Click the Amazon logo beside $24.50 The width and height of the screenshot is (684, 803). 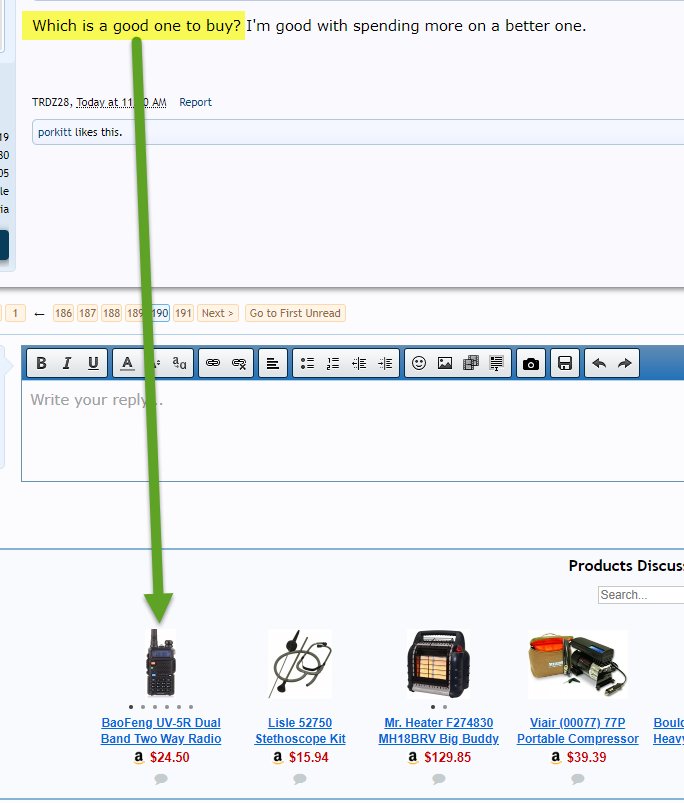pyautogui.click(x=139, y=757)
